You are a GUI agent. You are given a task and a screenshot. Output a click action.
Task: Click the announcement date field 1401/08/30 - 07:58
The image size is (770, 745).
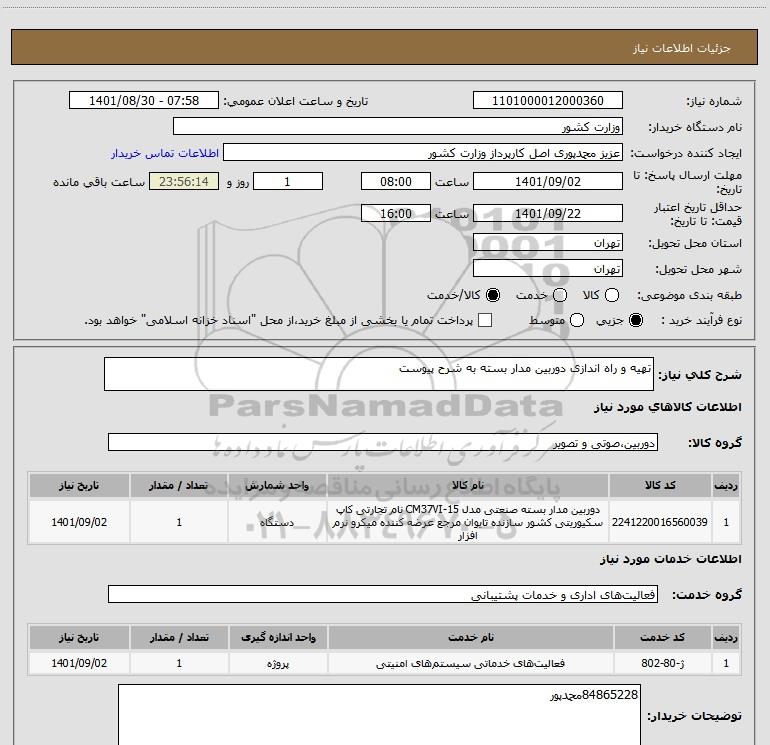[144, 100]
